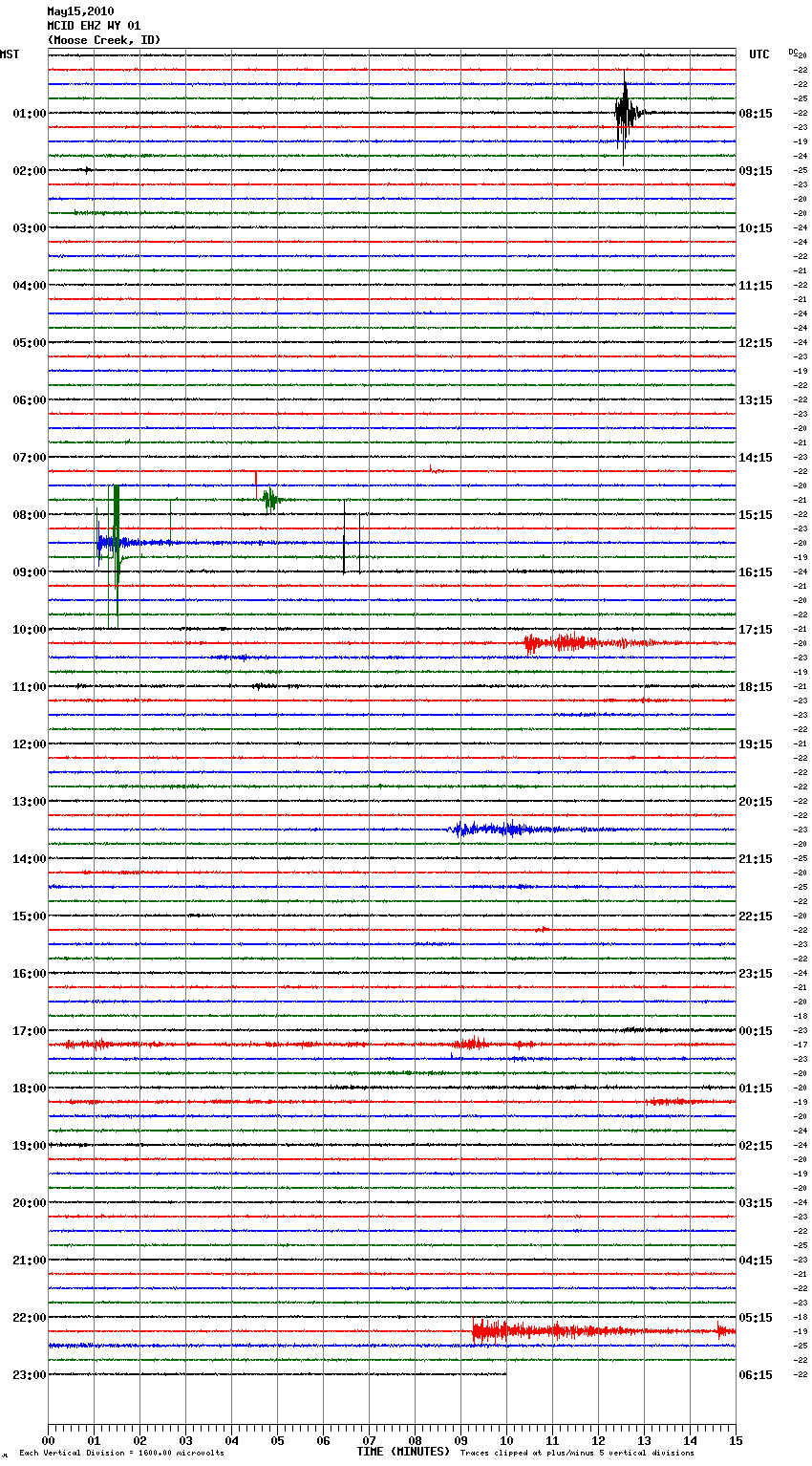Click the 01:00 MST time label
The width and height of the screenshot is (812, 1466).
coord(29,114)
